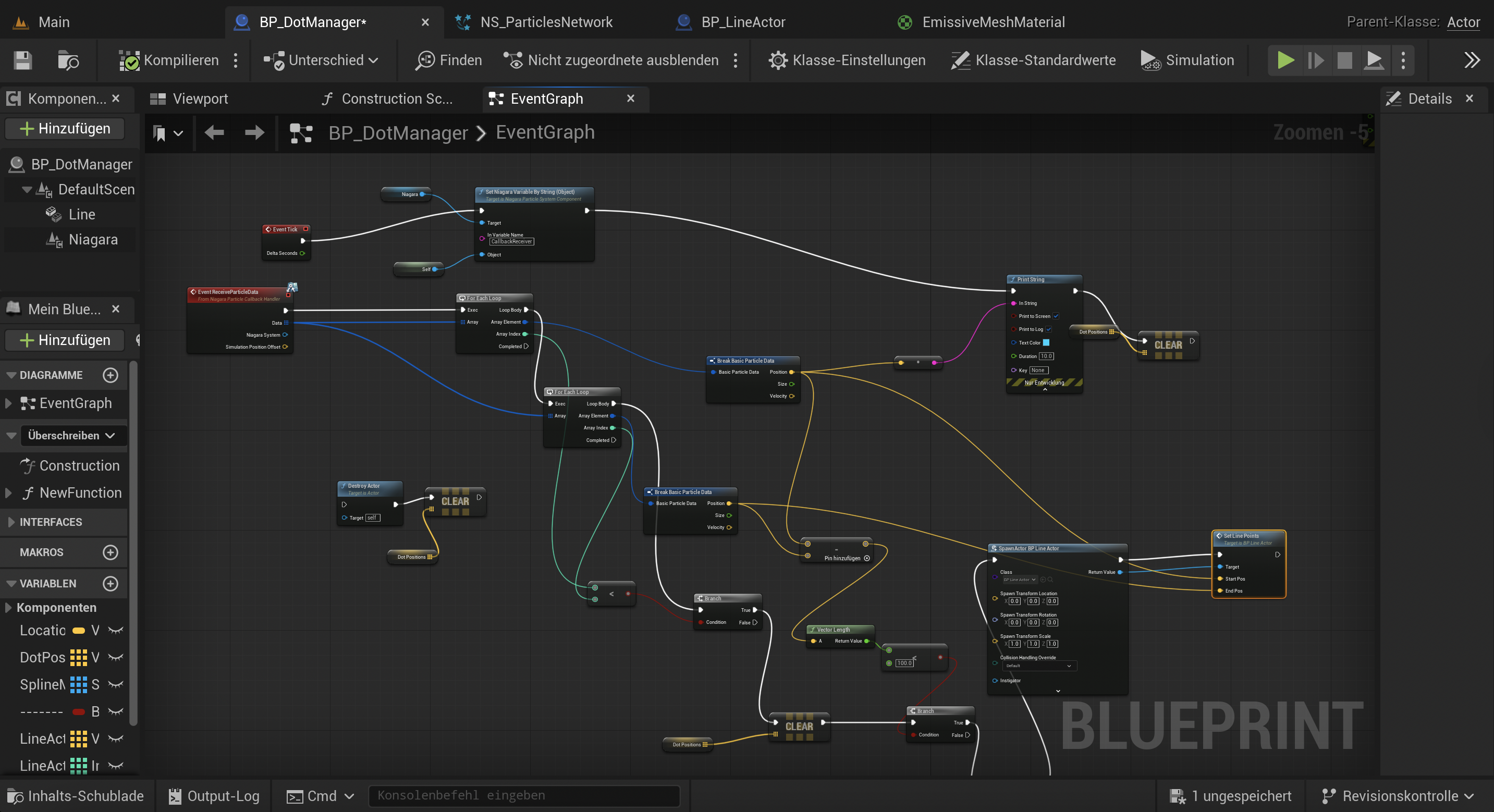Click the green Play button
The width and height of the screenshot is (1494, 812).
pyautogui.click(x=1285, y=60)
